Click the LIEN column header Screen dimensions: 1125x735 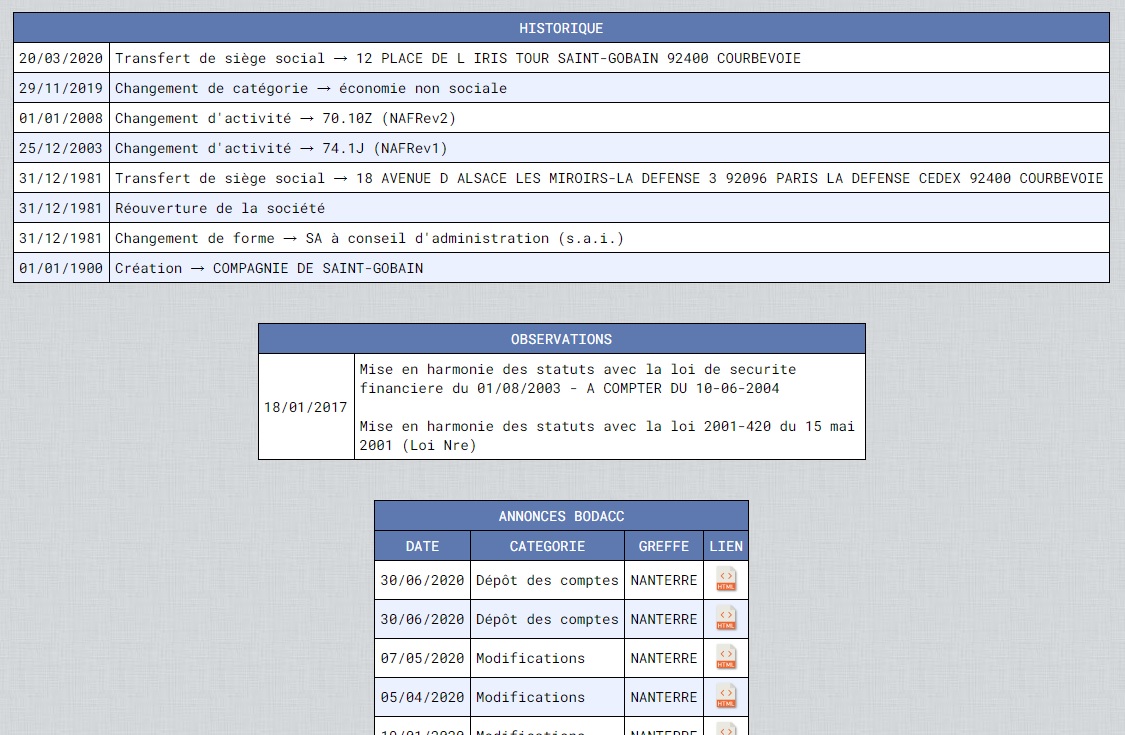(x=726, y=546)
